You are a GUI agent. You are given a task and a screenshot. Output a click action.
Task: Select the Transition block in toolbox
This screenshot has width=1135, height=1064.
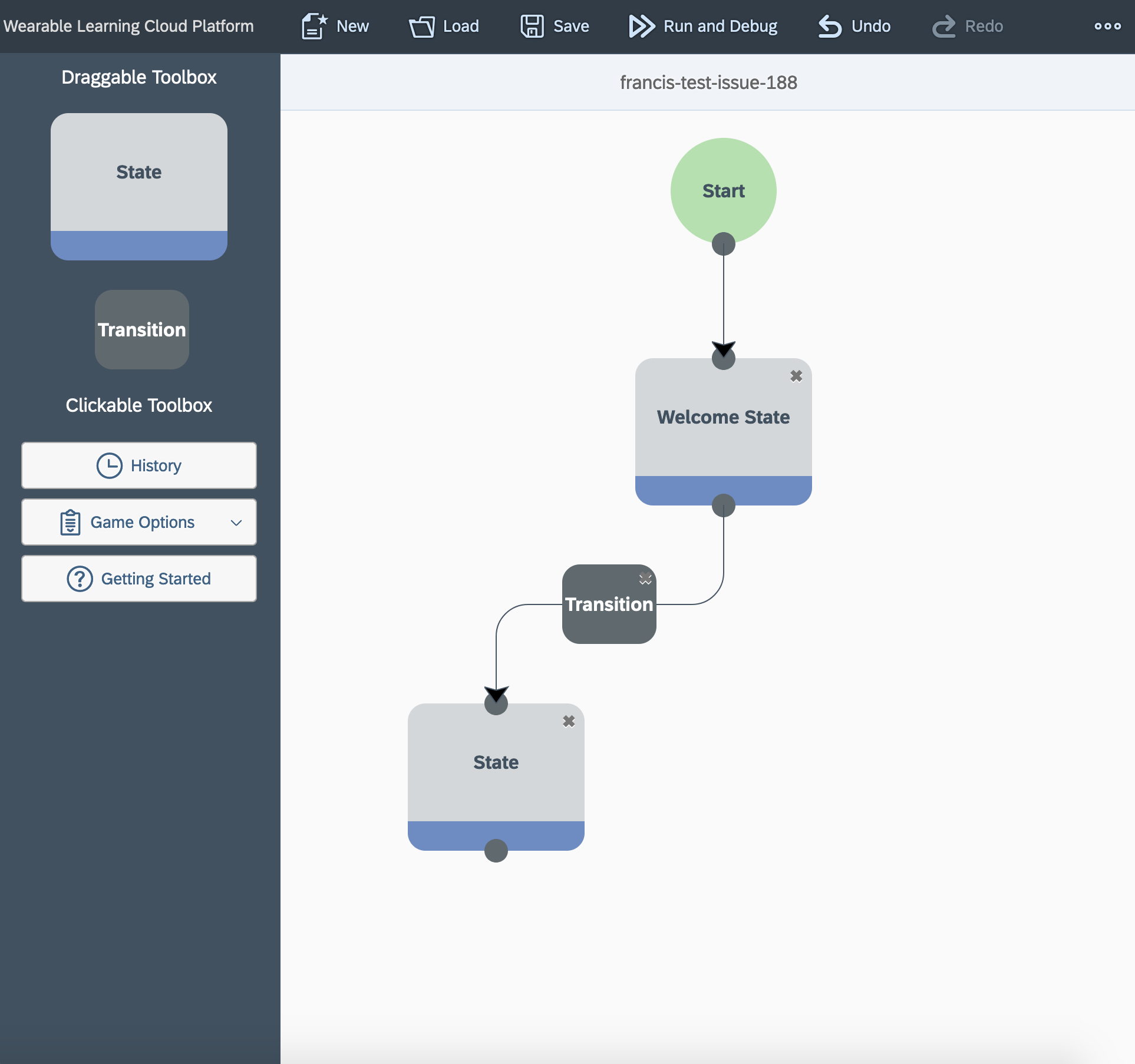[x=142, y=329]
